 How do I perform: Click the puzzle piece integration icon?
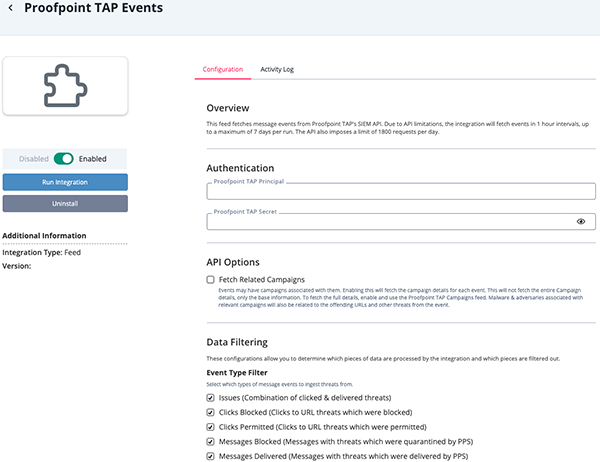click(x=65, y=85)
